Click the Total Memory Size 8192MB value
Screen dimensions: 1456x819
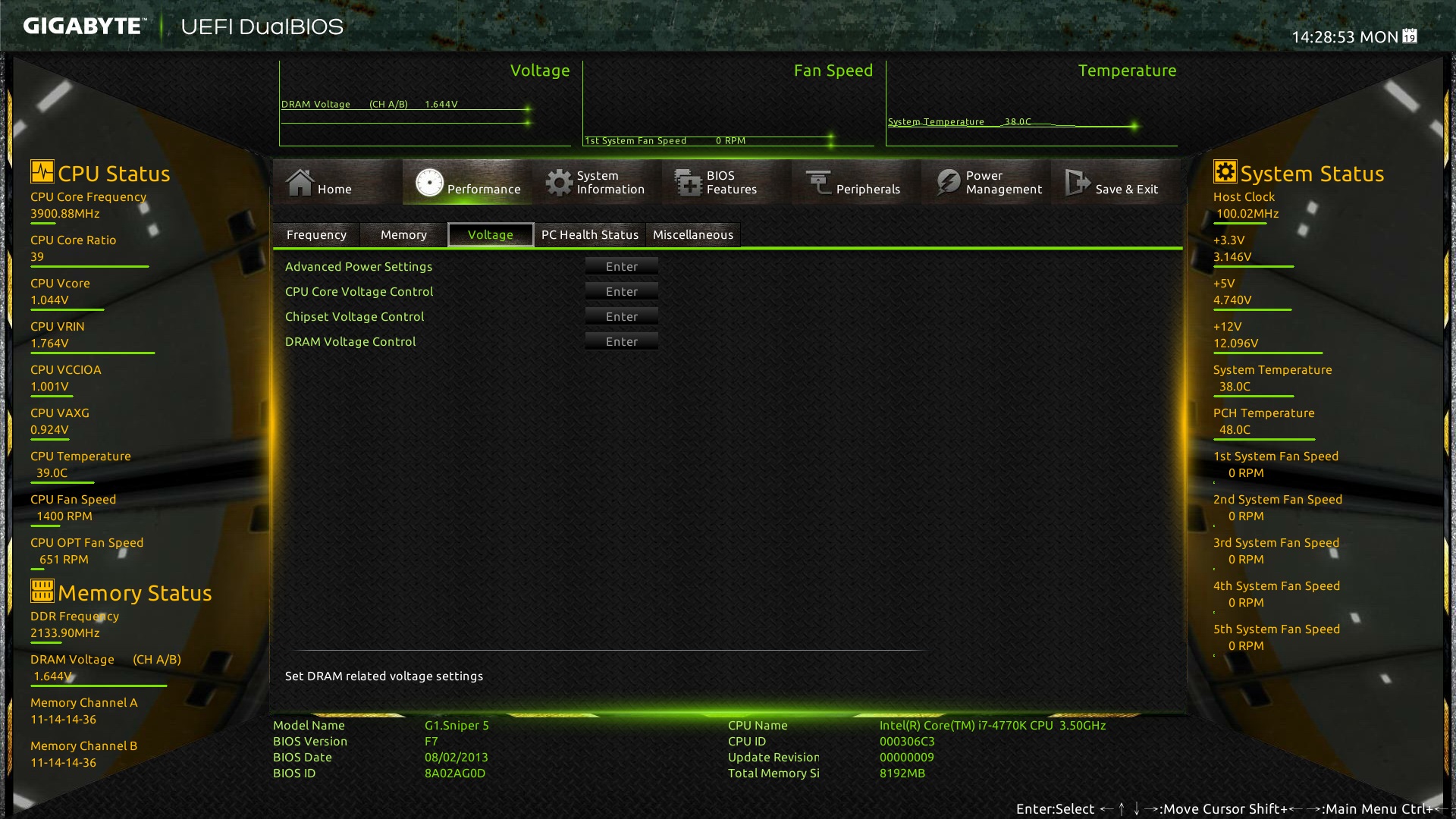[x=902, y=773]
